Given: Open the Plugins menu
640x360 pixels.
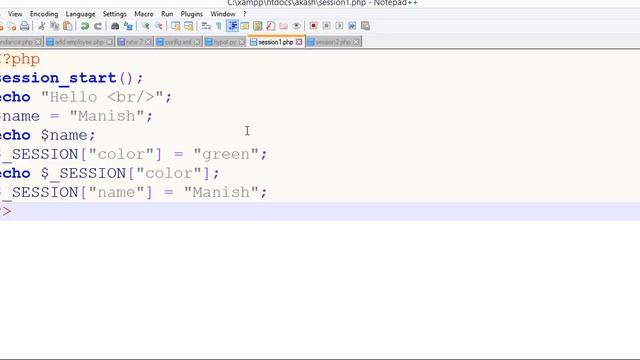Looking at the screenshot, I should tap(191, 14).
